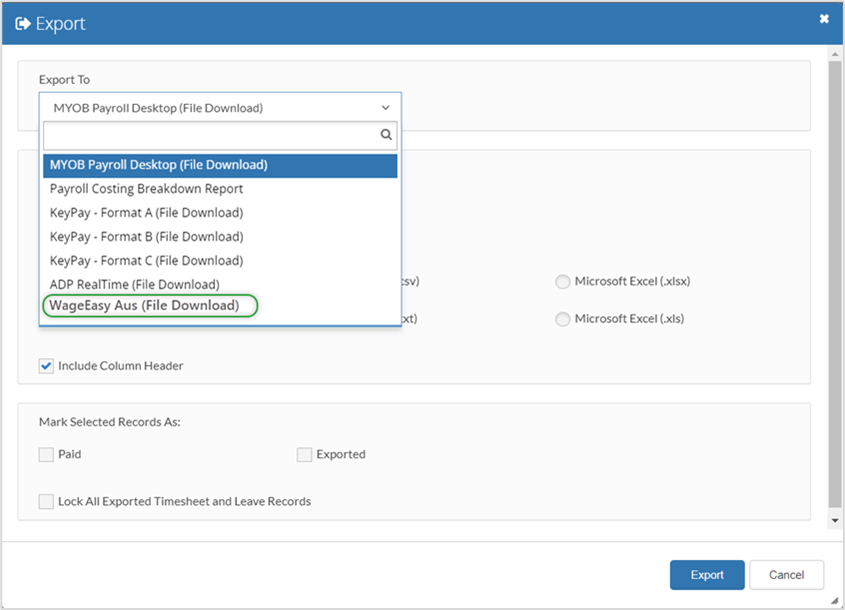Select KeyPay - Format C (File Download)

tap(220, 261)
